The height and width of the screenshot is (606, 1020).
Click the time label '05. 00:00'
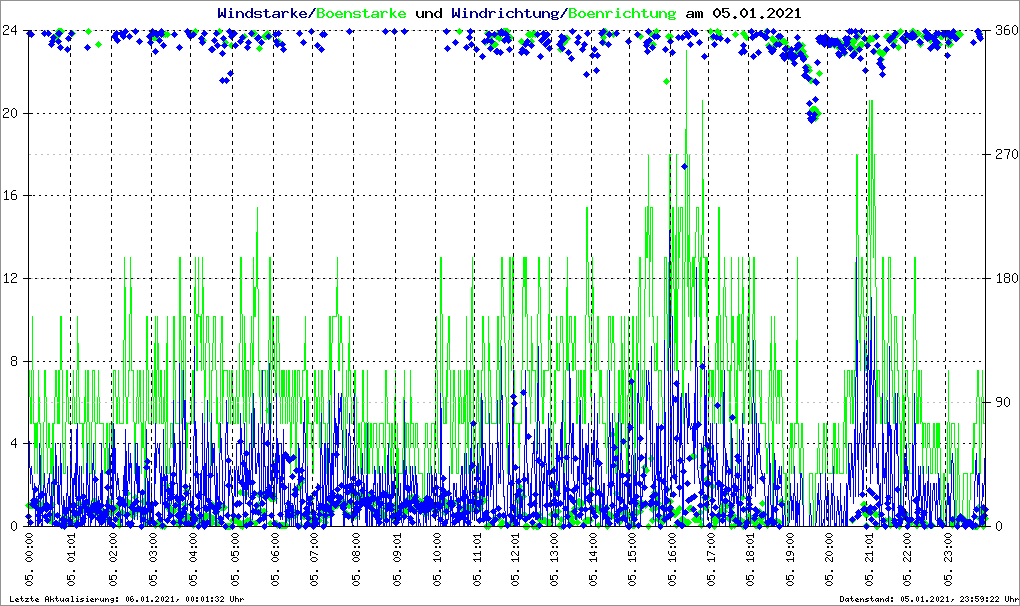pos(30,560)
